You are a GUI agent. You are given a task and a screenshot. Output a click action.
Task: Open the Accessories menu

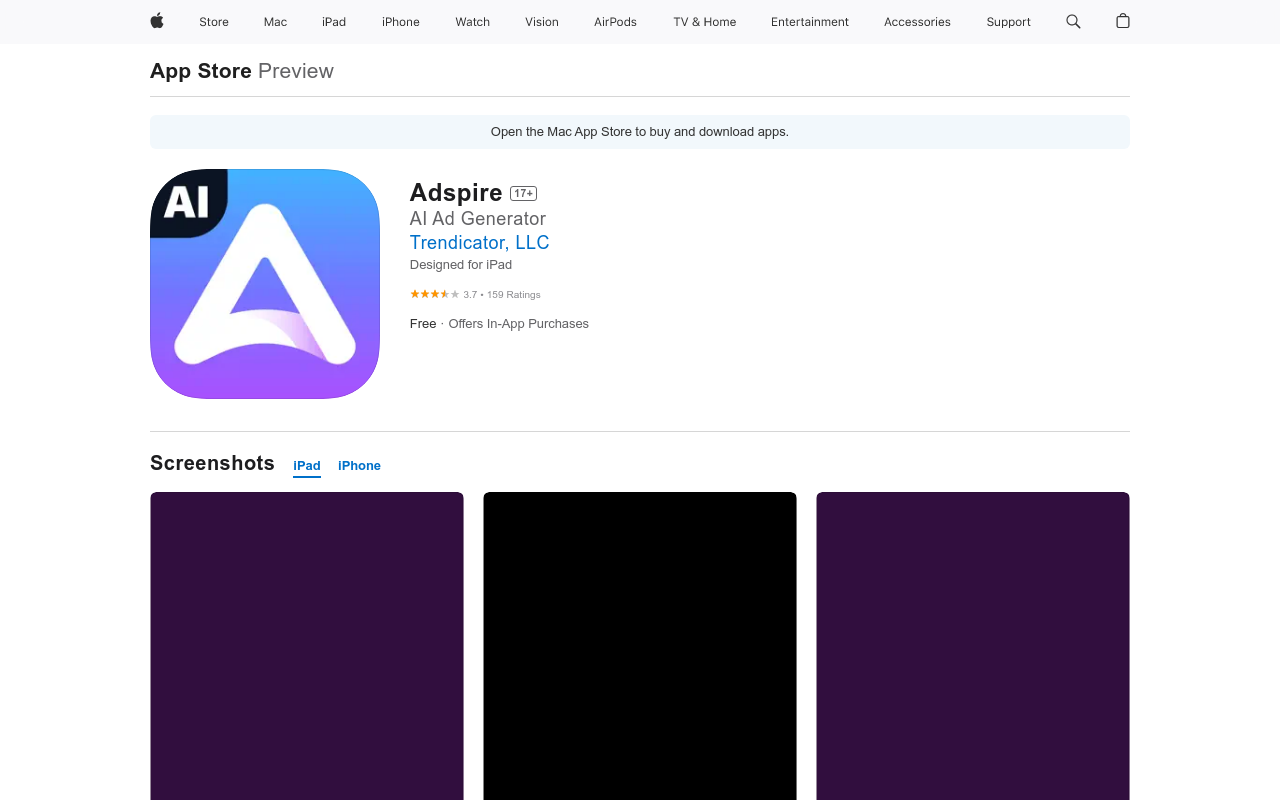pos(917,22)
